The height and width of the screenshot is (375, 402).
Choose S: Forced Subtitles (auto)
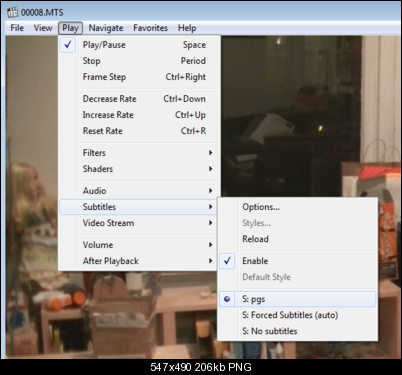pyautogui.click(x=298, y=315)
